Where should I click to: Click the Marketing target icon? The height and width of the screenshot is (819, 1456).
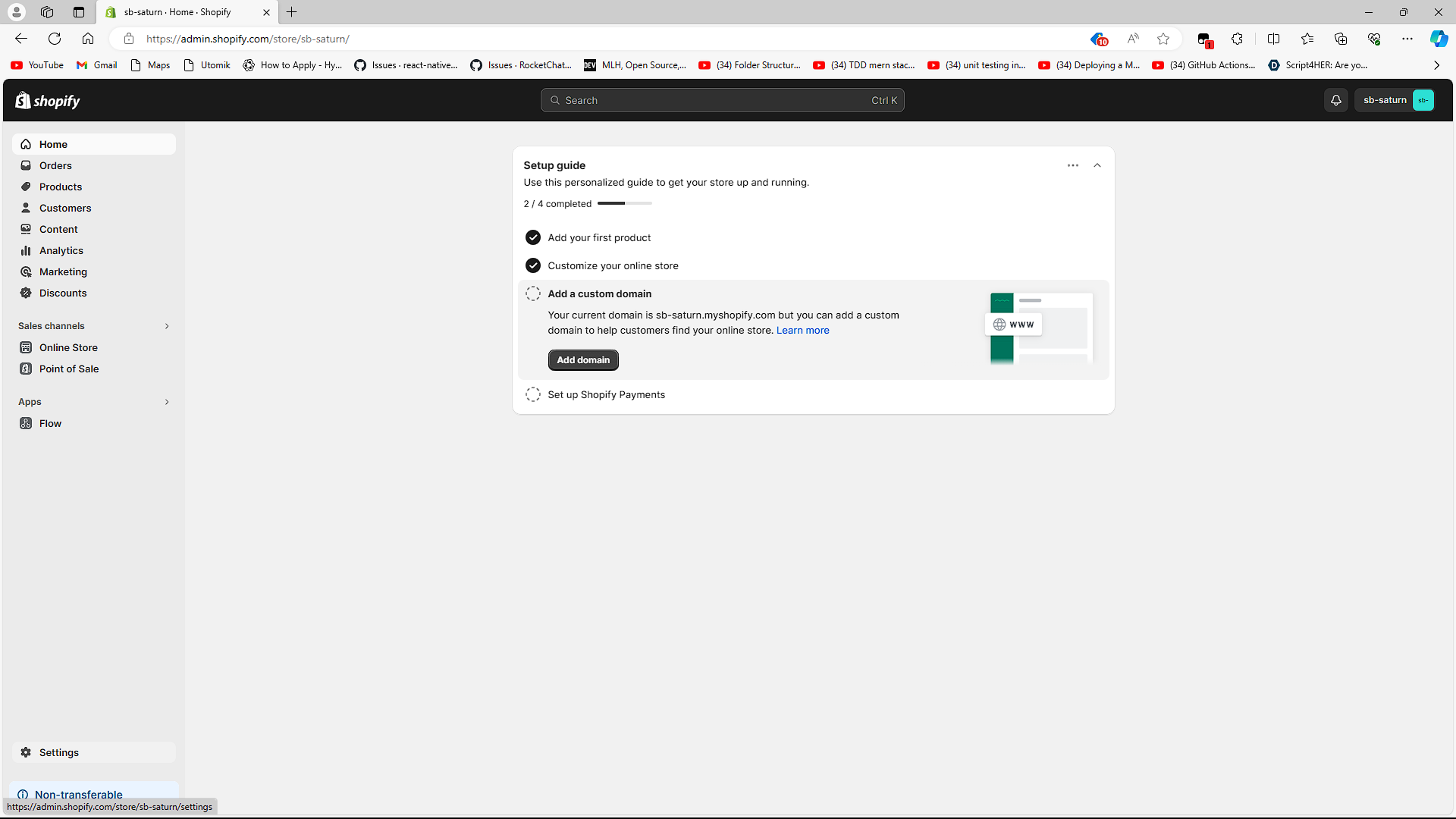(26, 271)
